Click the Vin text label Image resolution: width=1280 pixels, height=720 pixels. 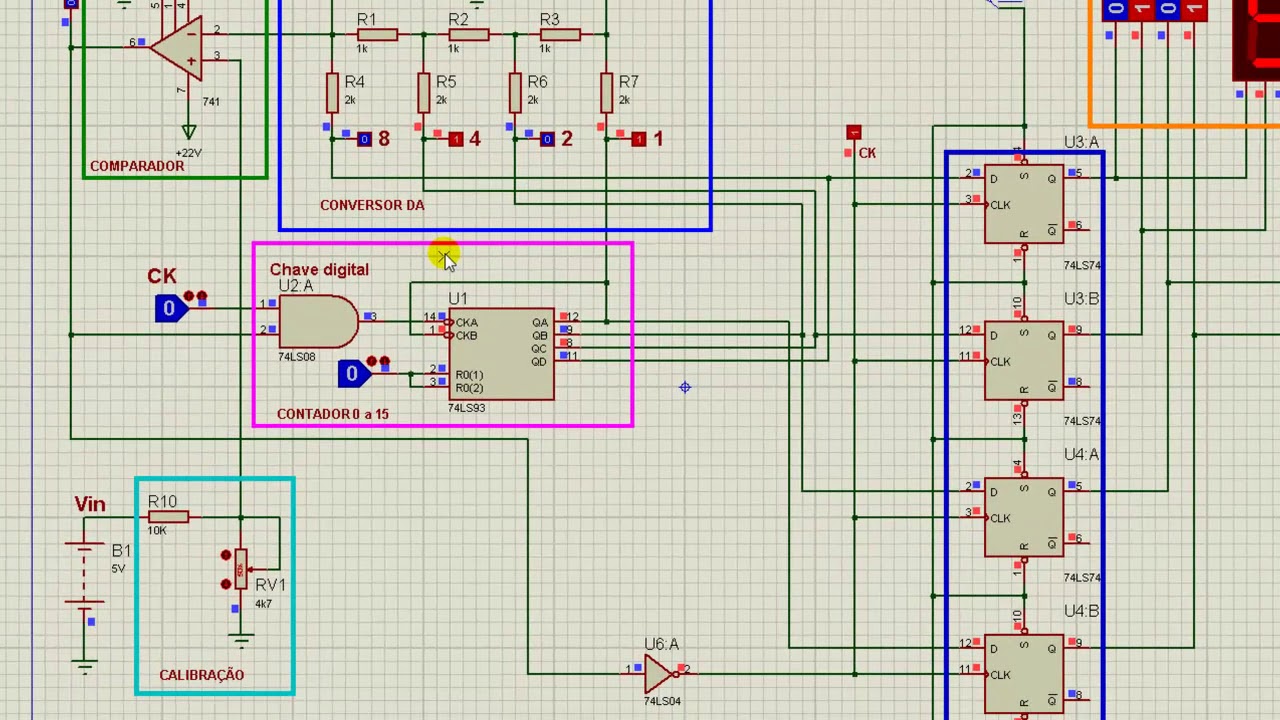[90, 504]
